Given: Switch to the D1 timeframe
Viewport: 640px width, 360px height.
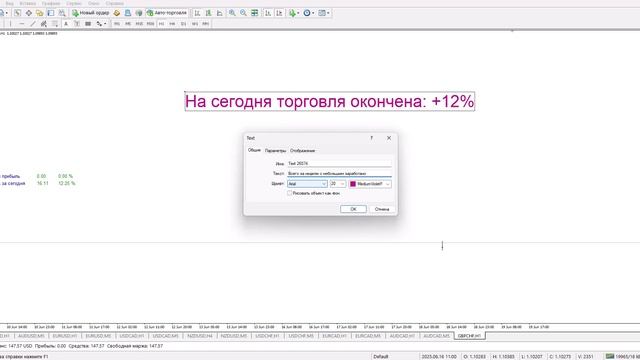Looking at the screenshot, I should (x=184, y=24).
